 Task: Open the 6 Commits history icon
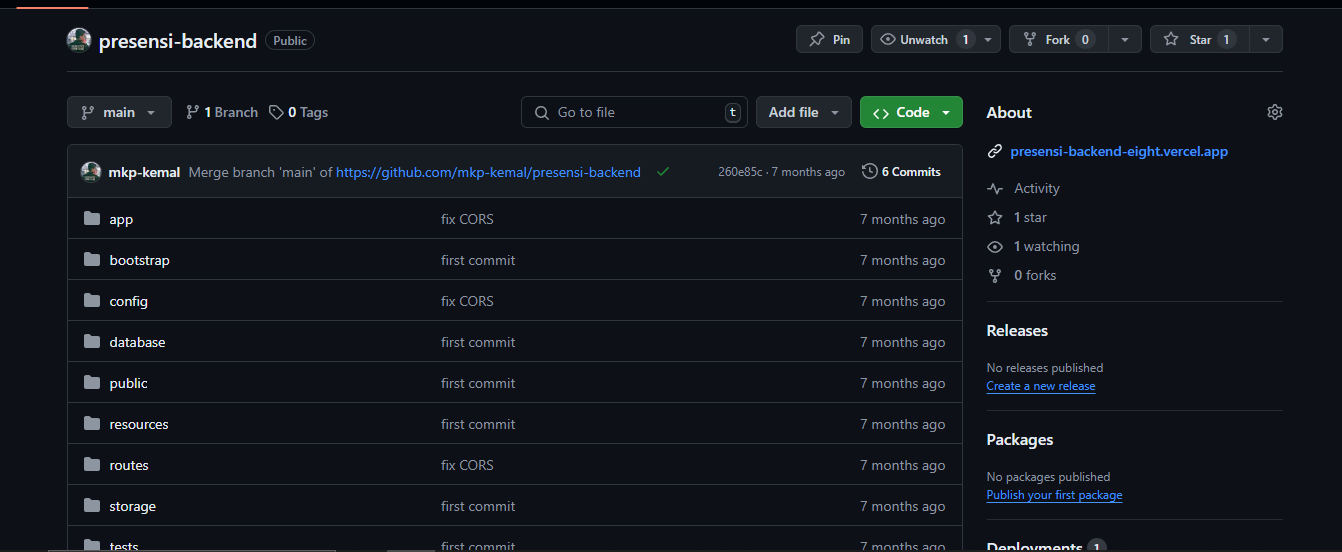tap(869, 172)
